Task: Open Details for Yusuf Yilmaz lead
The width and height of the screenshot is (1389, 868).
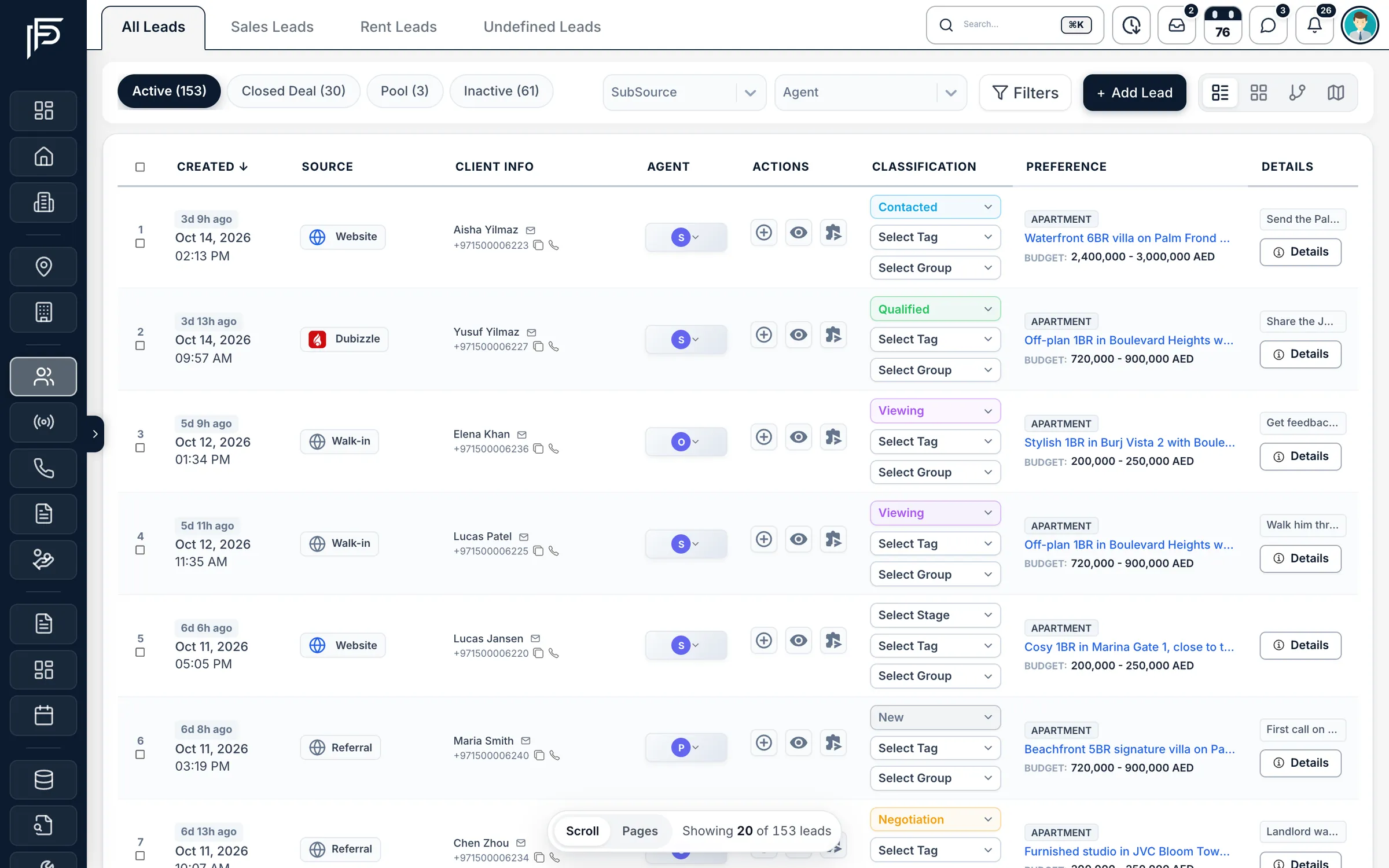Action: 1300,354
